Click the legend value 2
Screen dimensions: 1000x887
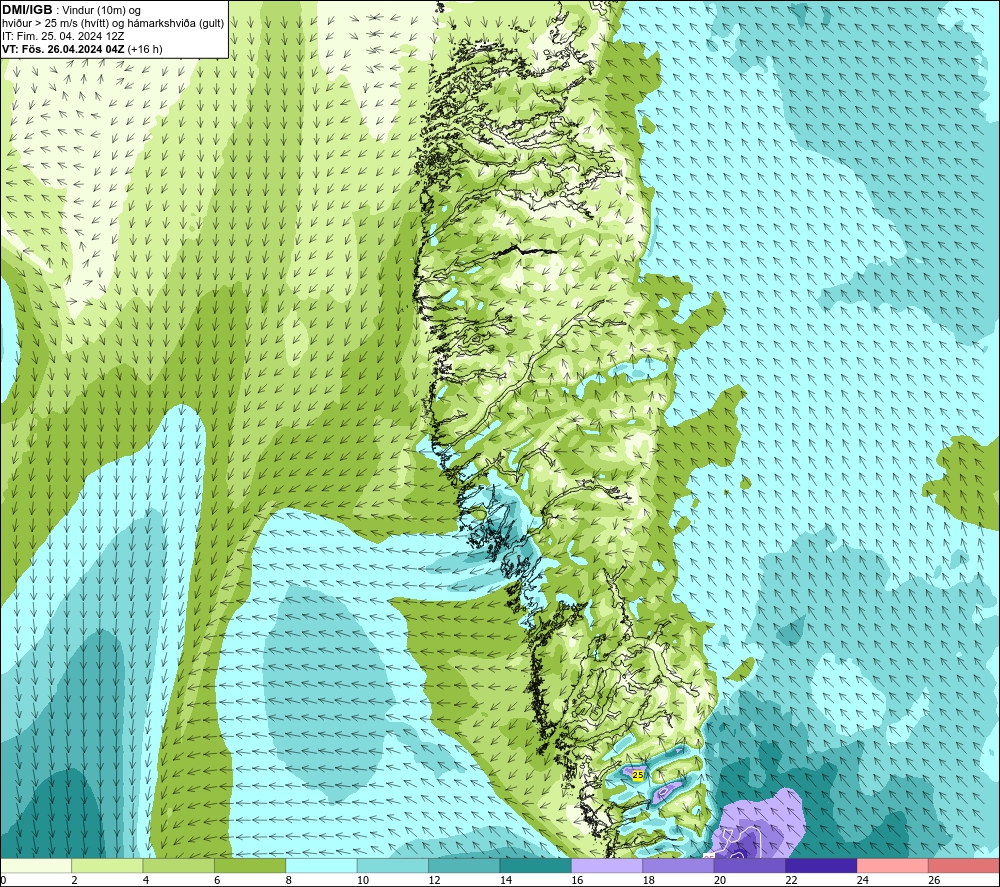pos(75,880)
